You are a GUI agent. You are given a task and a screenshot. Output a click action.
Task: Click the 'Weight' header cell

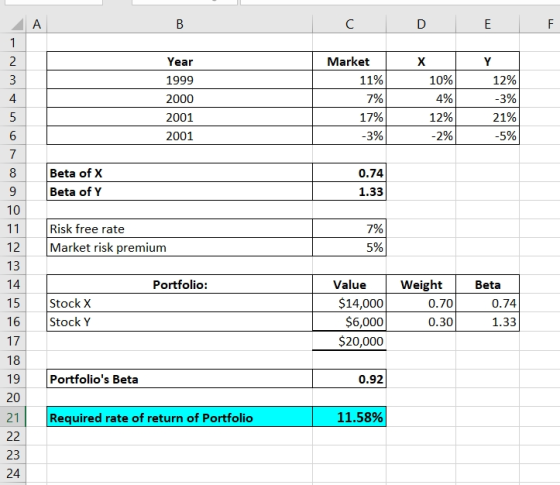[x=421, y=284]
